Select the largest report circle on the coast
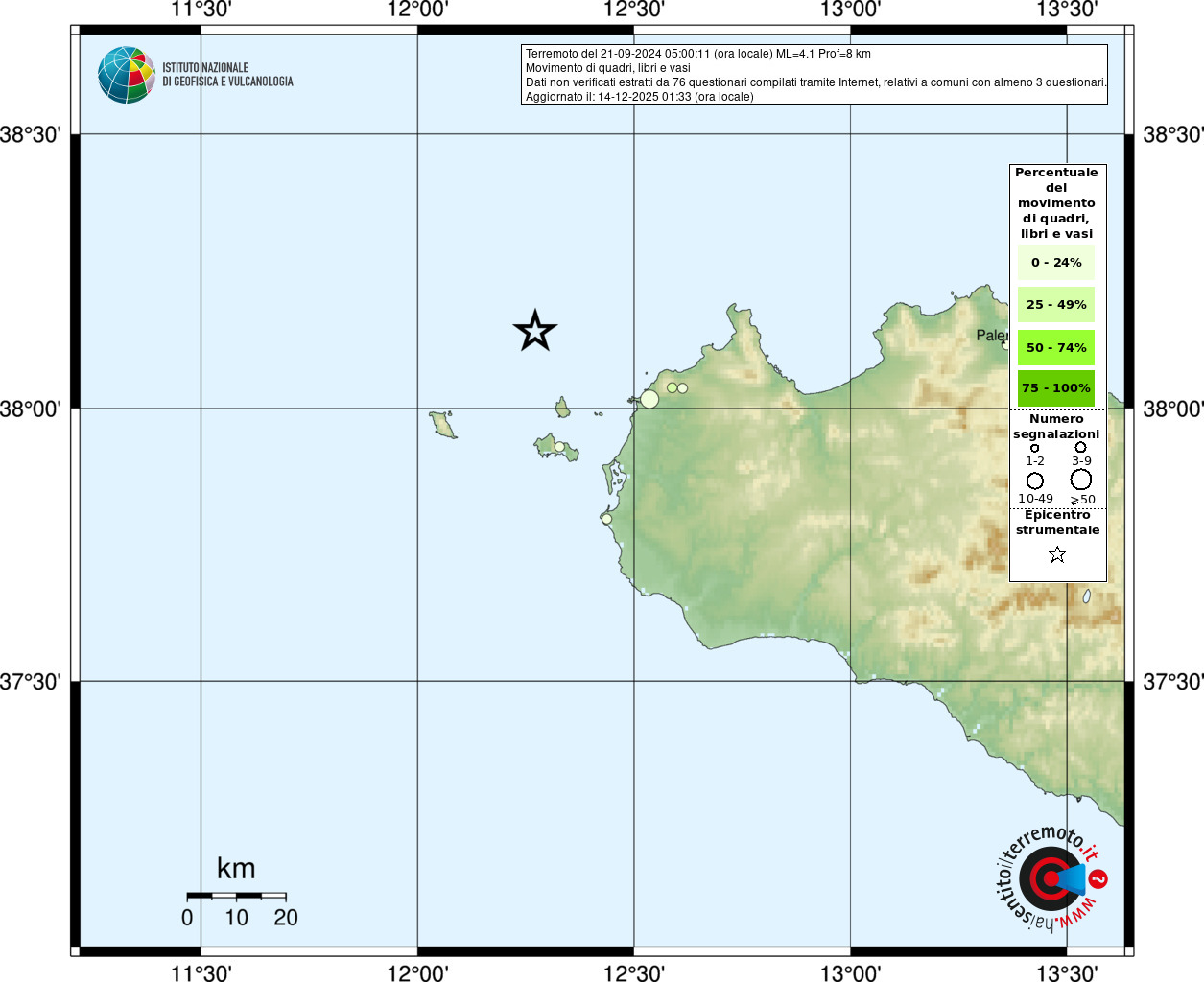 coord(649,399)
